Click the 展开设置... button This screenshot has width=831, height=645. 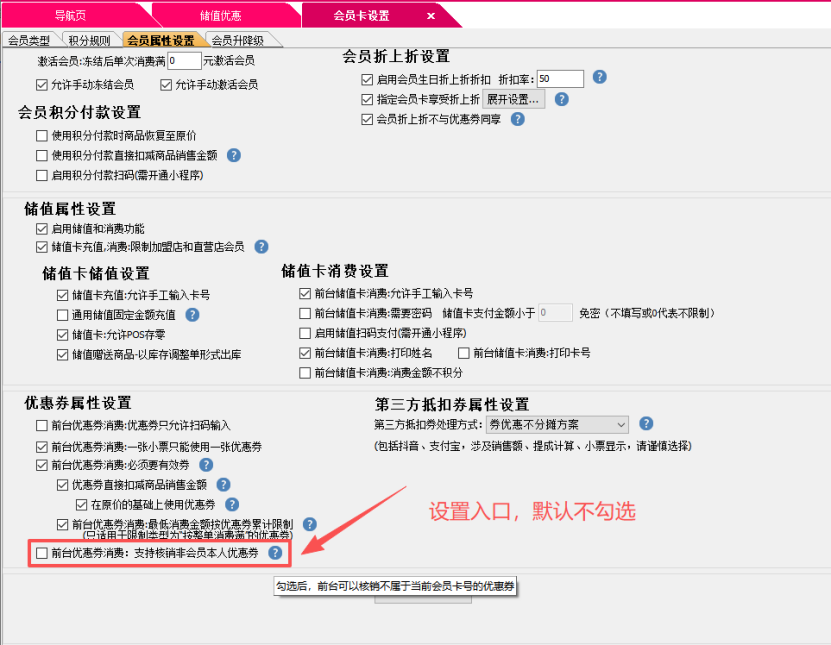[513, 99]
